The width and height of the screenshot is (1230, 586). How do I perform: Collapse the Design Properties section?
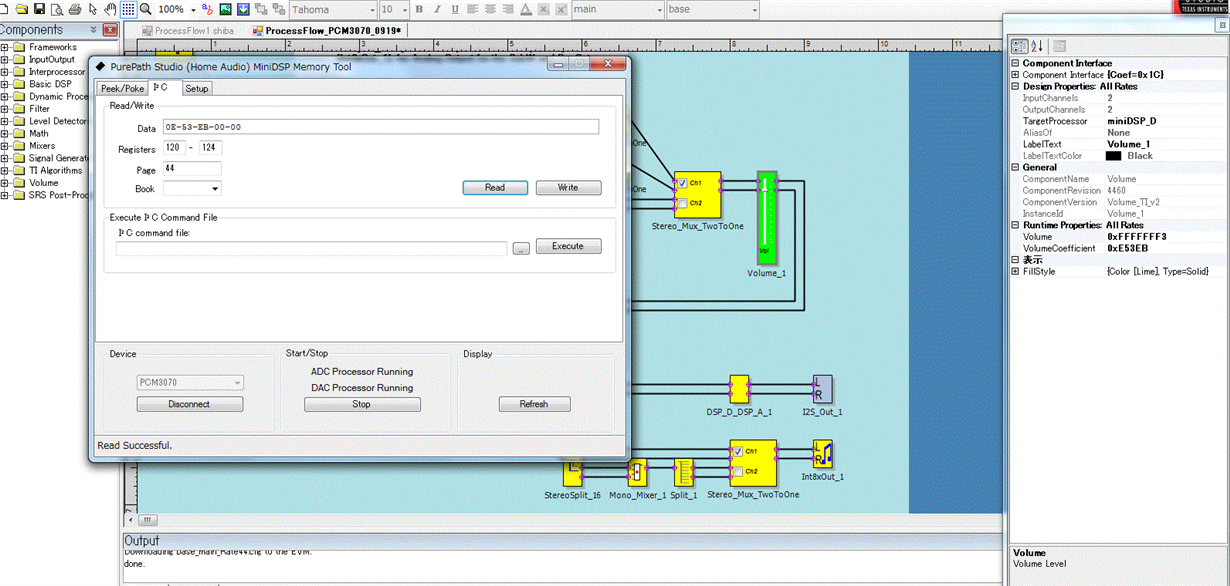click(1016, 87)
